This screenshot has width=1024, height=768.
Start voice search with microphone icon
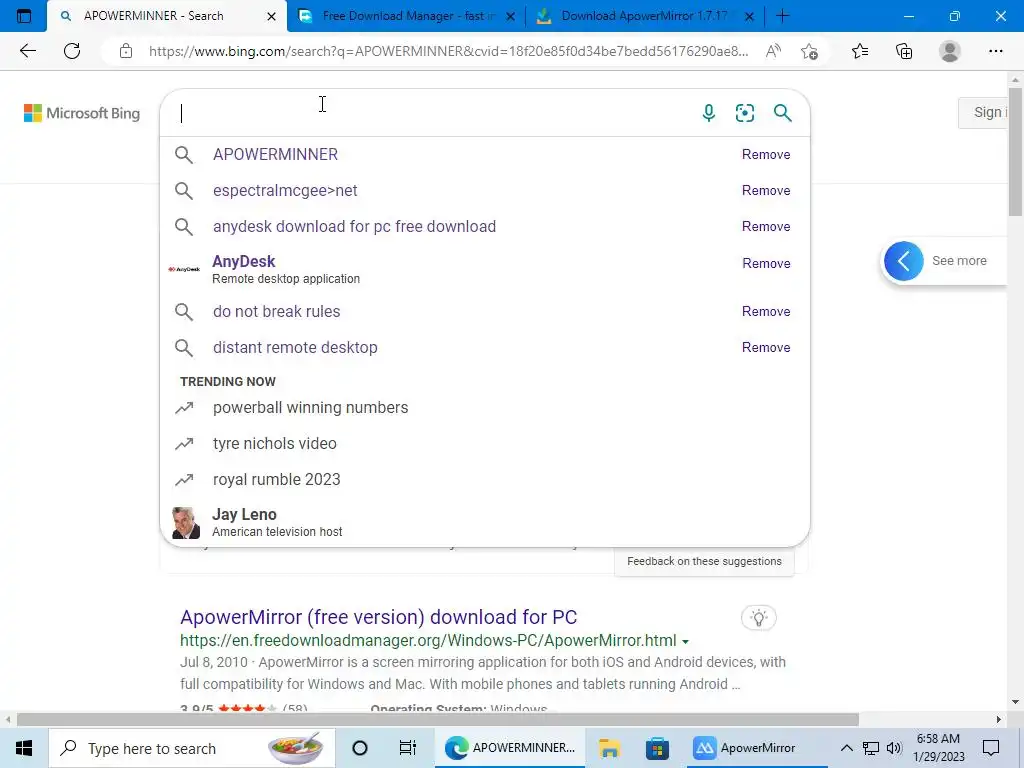click(x=709, y=113)
